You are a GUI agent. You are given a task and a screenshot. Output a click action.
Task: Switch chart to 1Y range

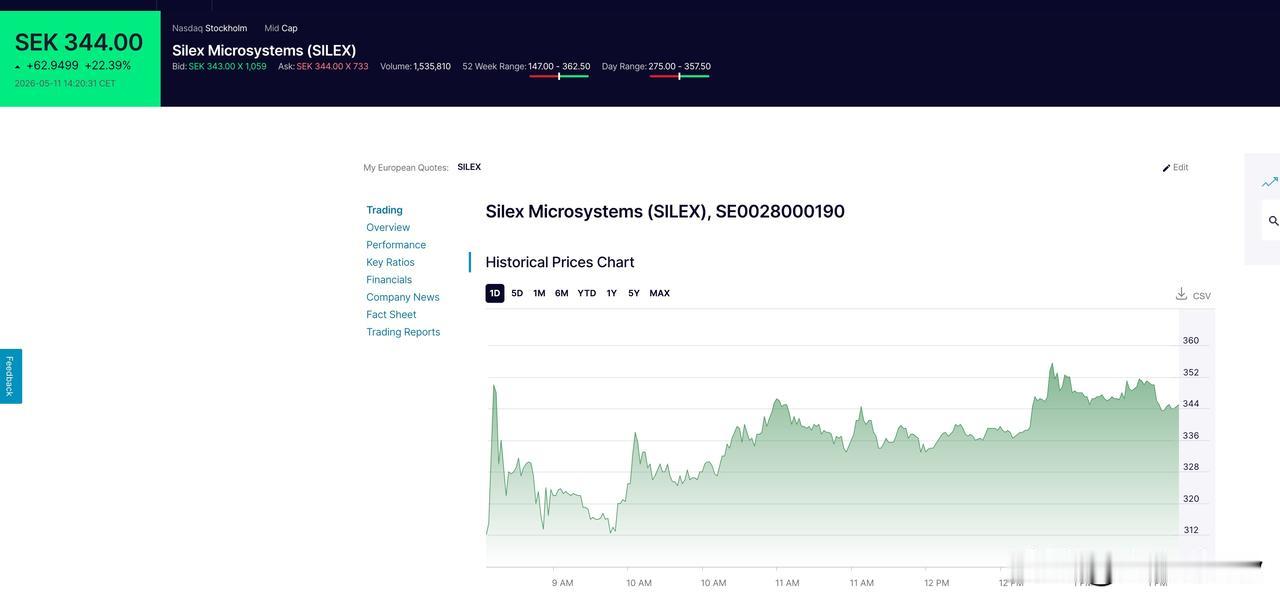[612, 293]
